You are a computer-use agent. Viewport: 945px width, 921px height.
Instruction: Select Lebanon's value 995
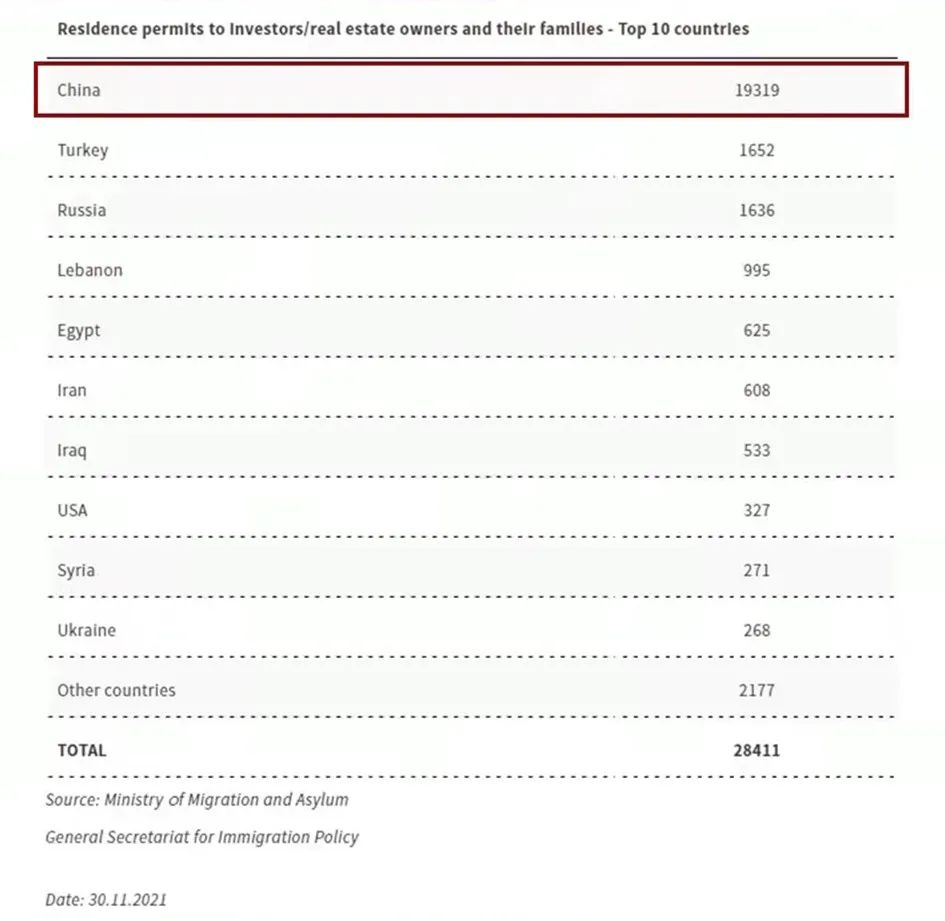(x=757, y=270)
